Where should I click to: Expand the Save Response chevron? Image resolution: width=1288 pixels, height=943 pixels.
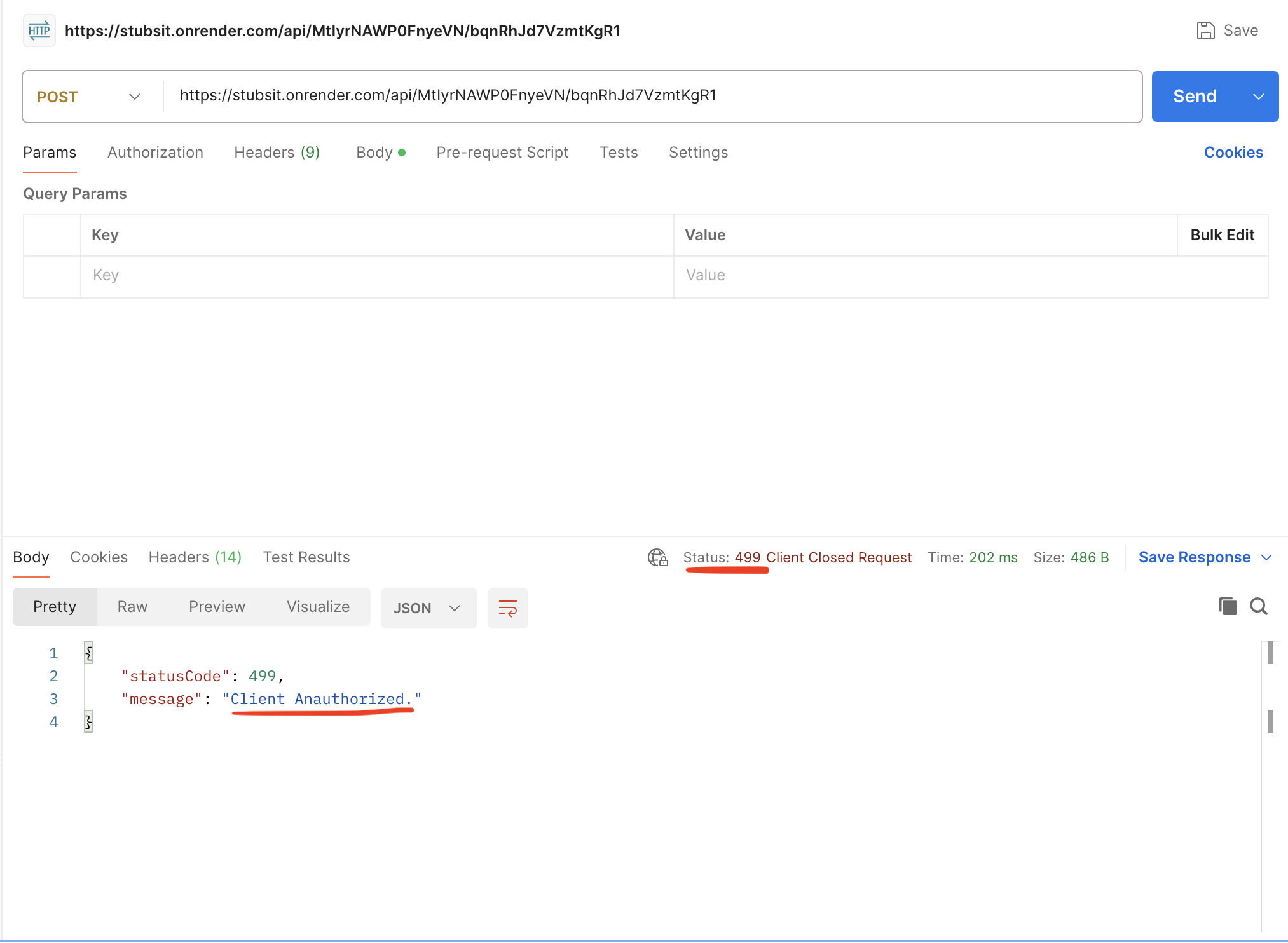[1266, 557]
